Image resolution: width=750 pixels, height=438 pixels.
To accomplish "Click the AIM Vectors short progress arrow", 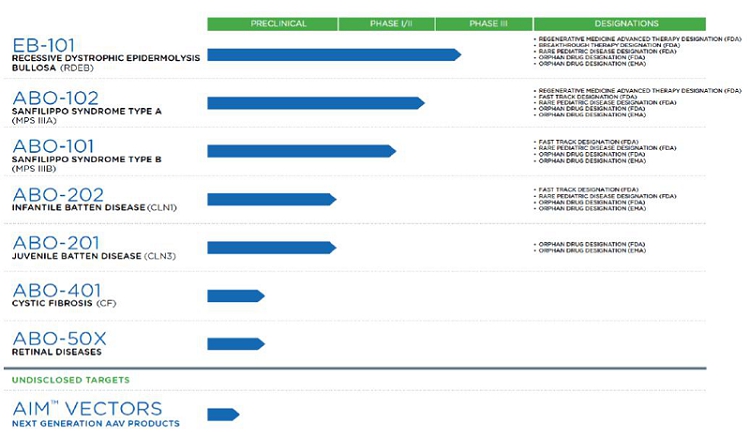I will pos(223,414).
